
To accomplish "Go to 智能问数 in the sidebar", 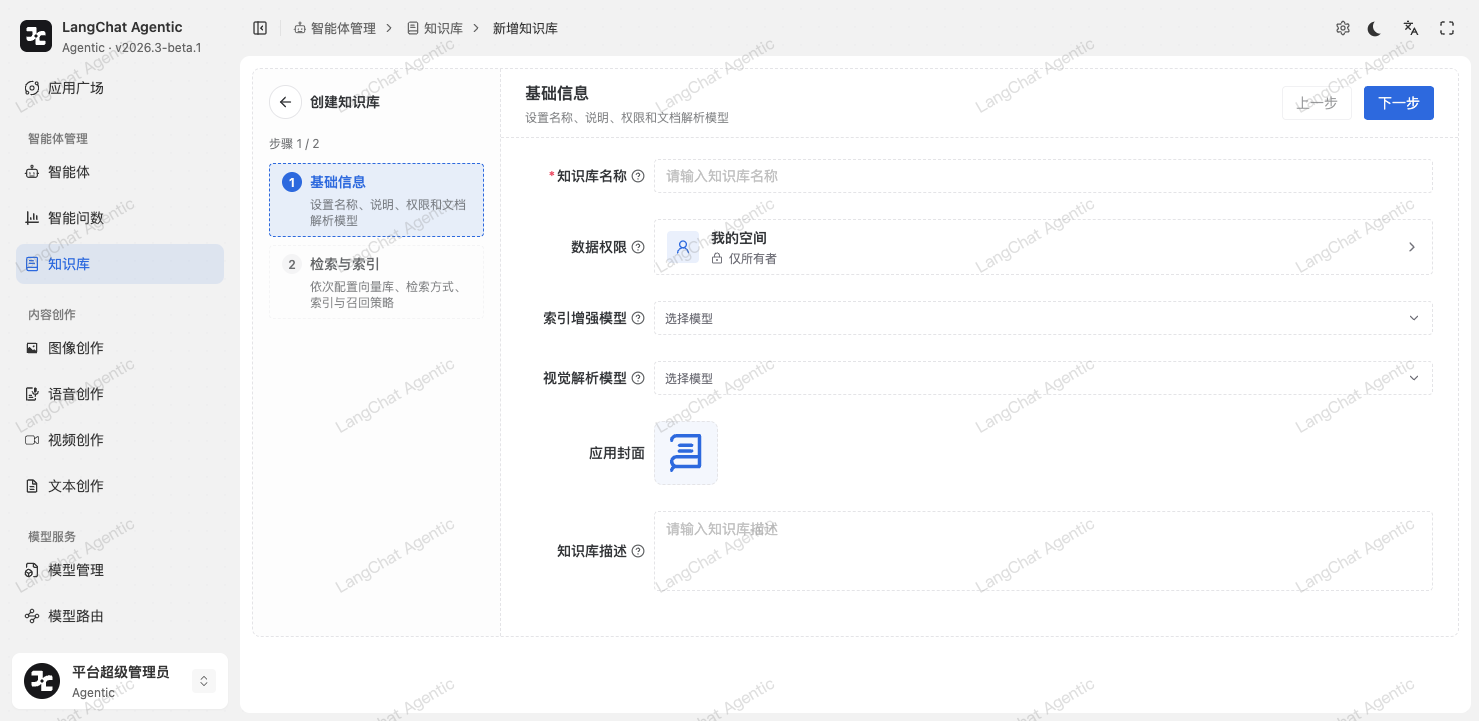I will [x=120, y=218].
